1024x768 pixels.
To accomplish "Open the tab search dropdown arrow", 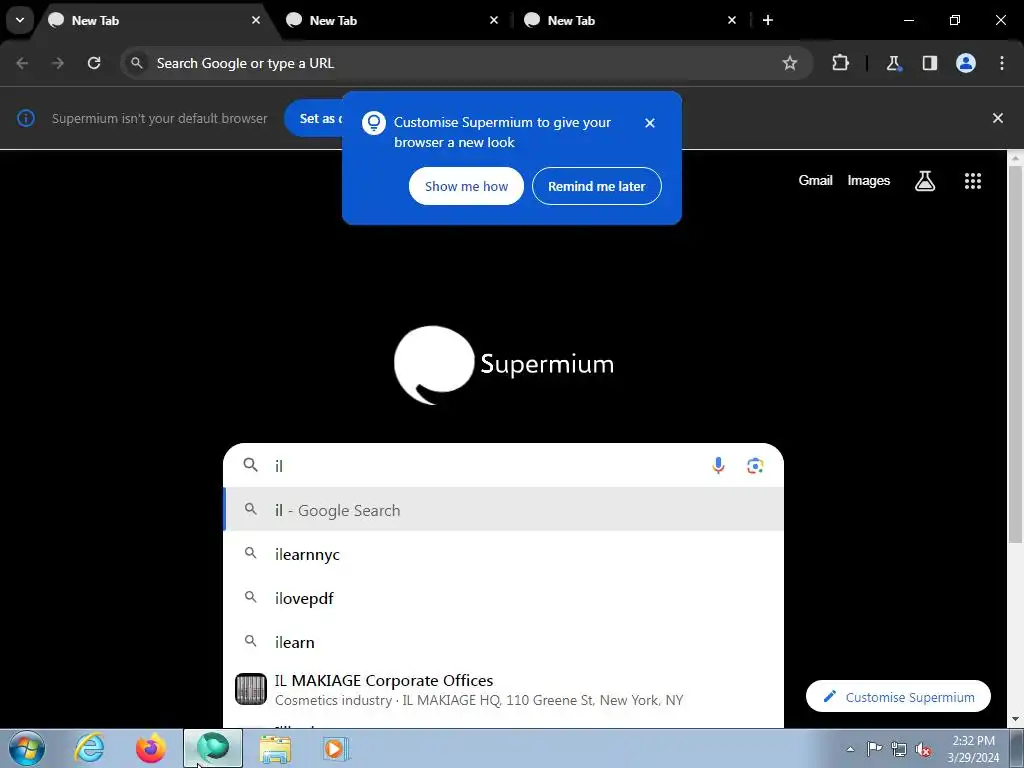I will pos(20,20).
